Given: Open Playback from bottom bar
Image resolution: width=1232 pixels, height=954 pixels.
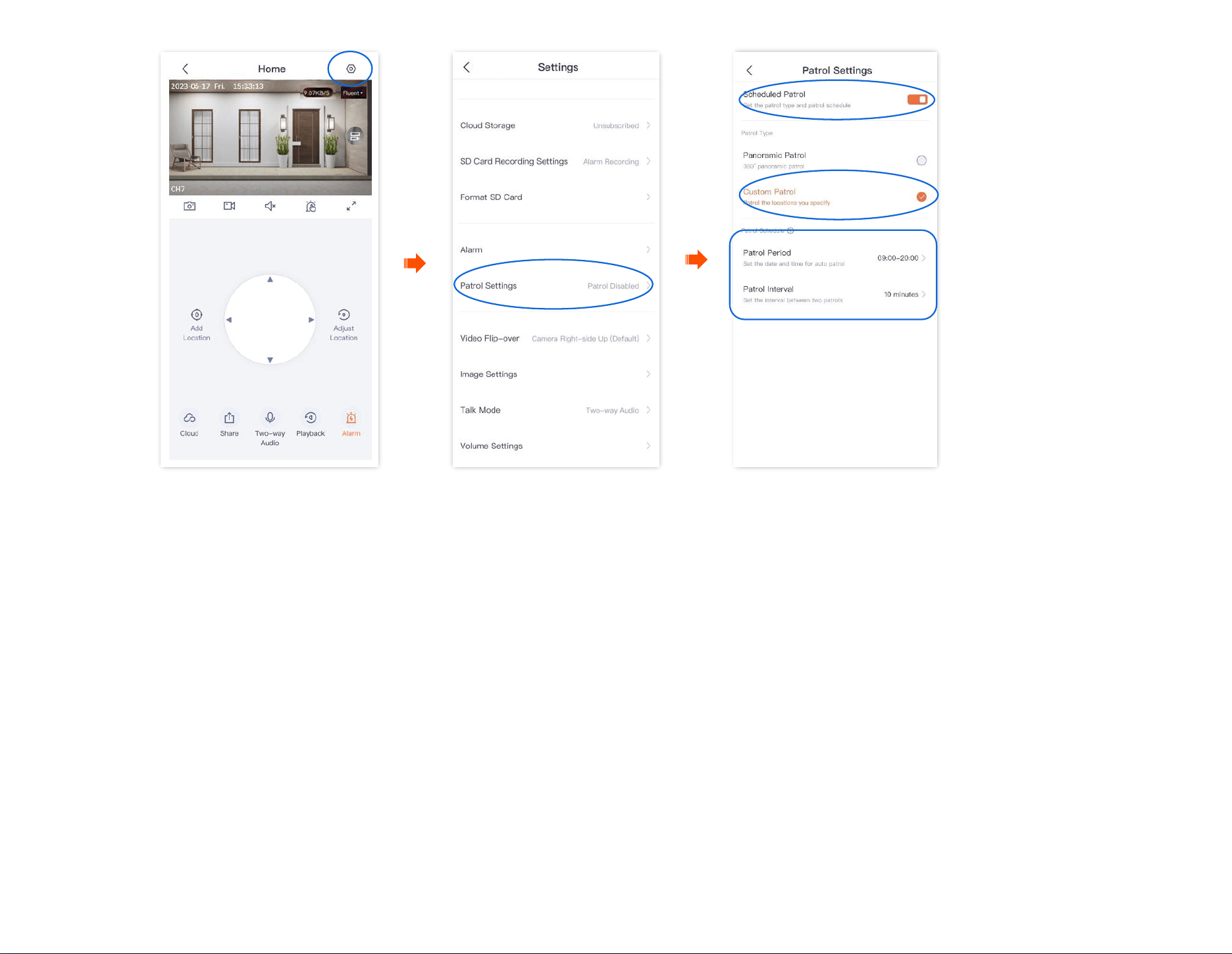Looking at the screenshot, I should (311, 424).
